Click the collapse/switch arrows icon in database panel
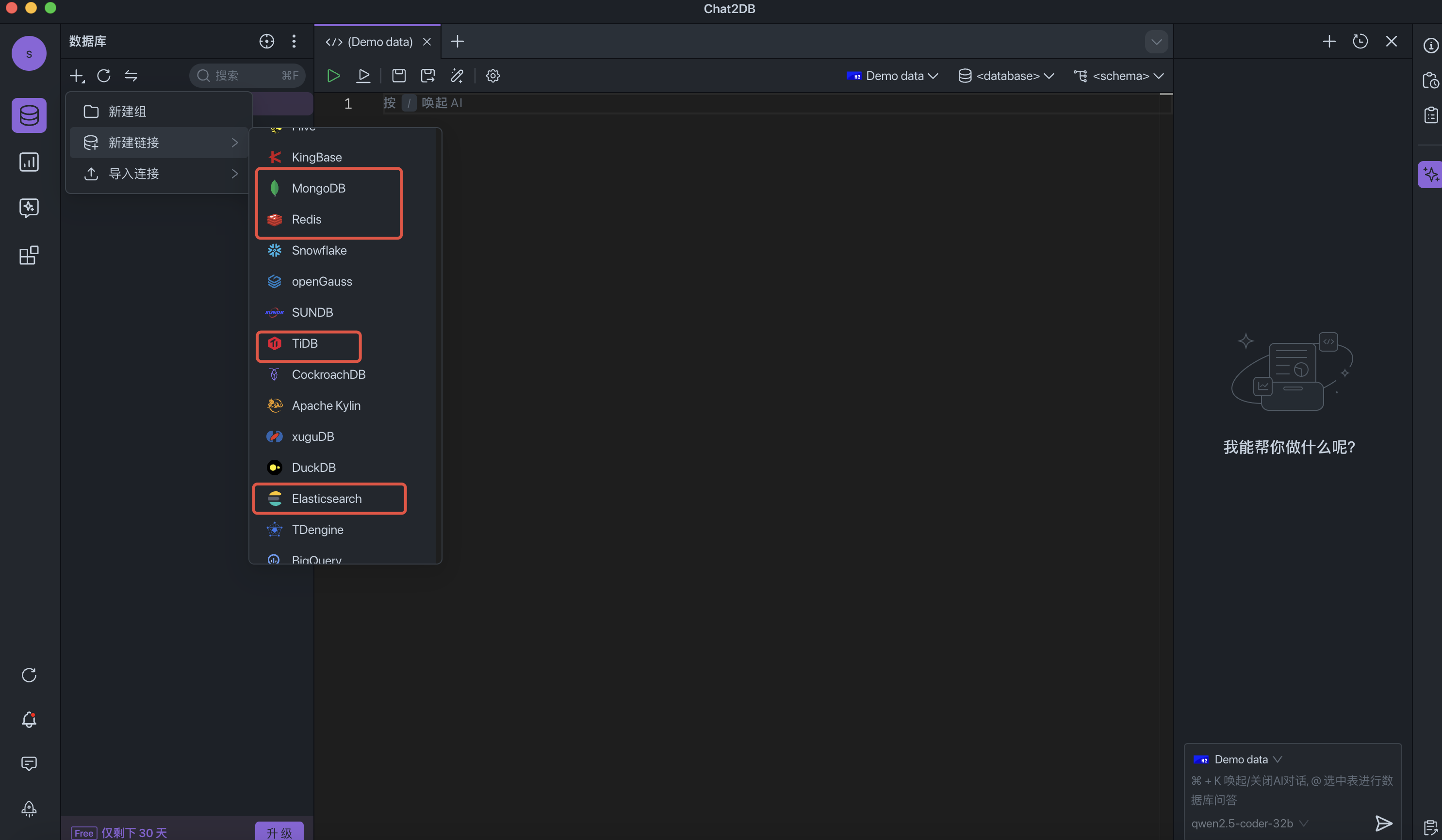The image size is (1442, 840). click(131, 76)
